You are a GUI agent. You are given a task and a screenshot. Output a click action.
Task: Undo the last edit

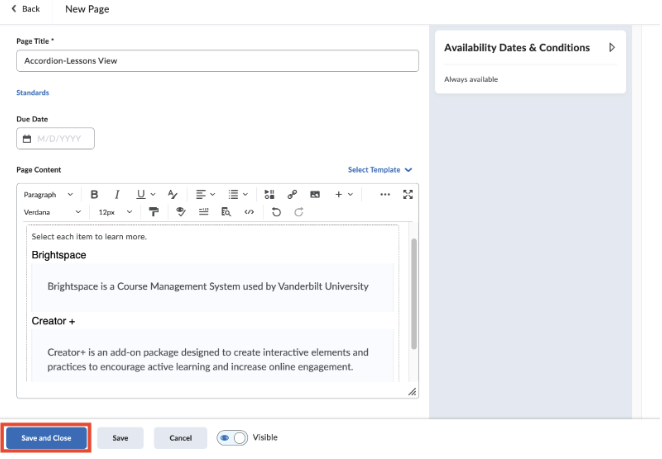point(276,212)
